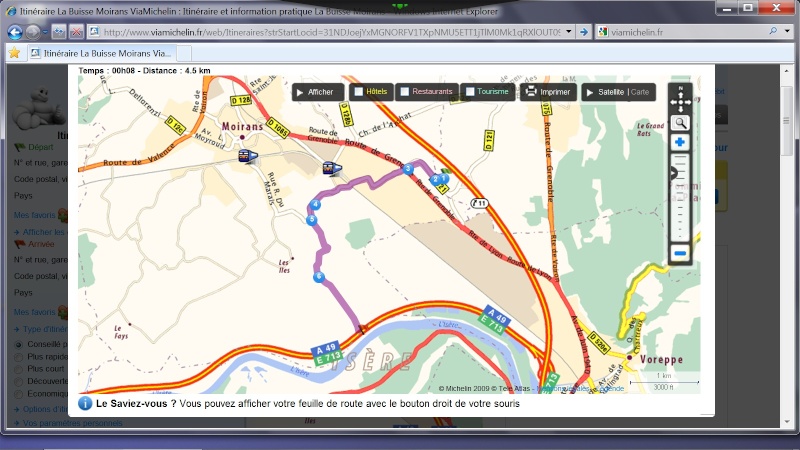Screen dimensions: 800x450
Task: Click the page icon in the address bar
Action: click(x=94, y=32)
